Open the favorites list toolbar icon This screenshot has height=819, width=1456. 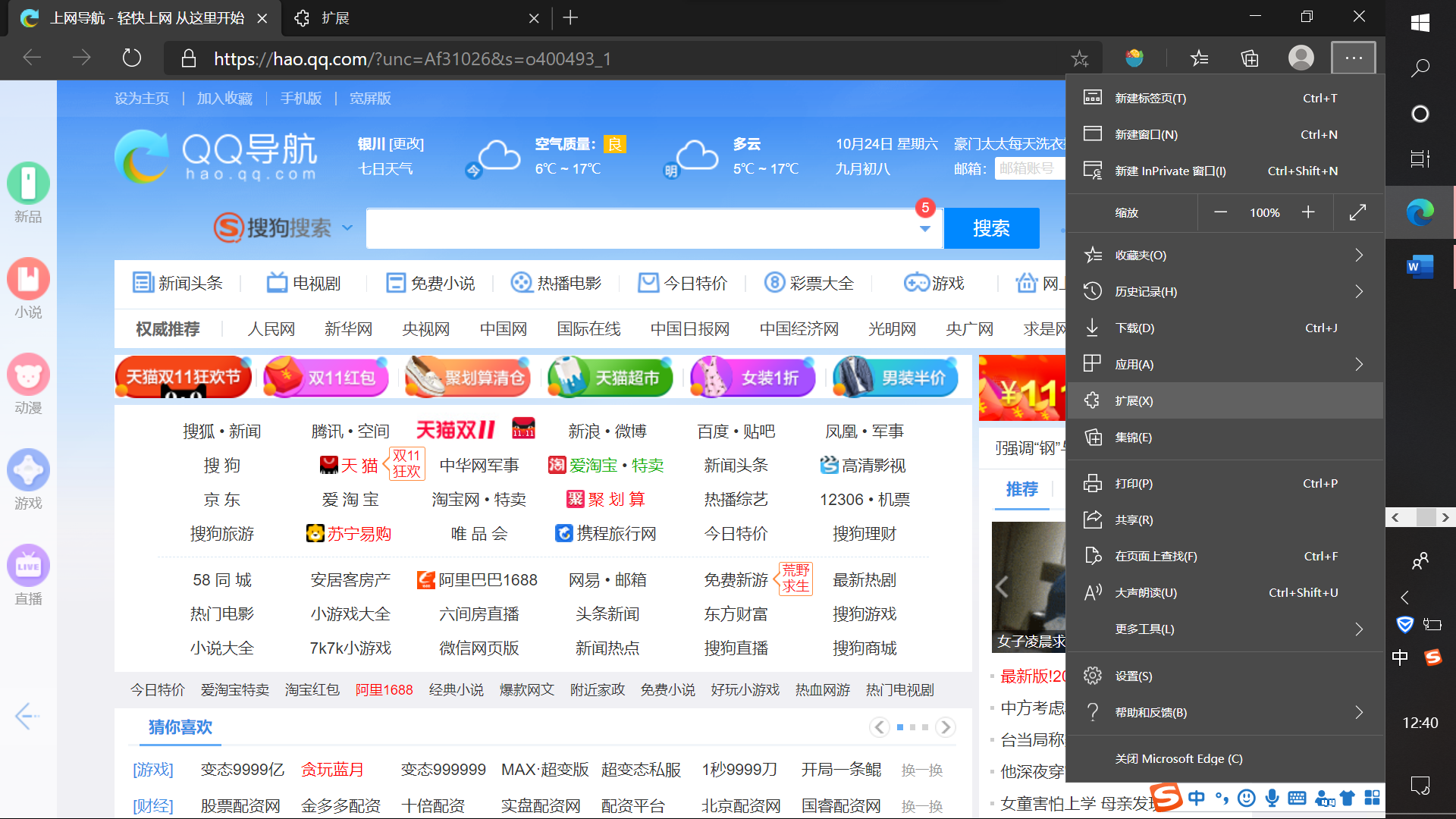(1199, 58)
